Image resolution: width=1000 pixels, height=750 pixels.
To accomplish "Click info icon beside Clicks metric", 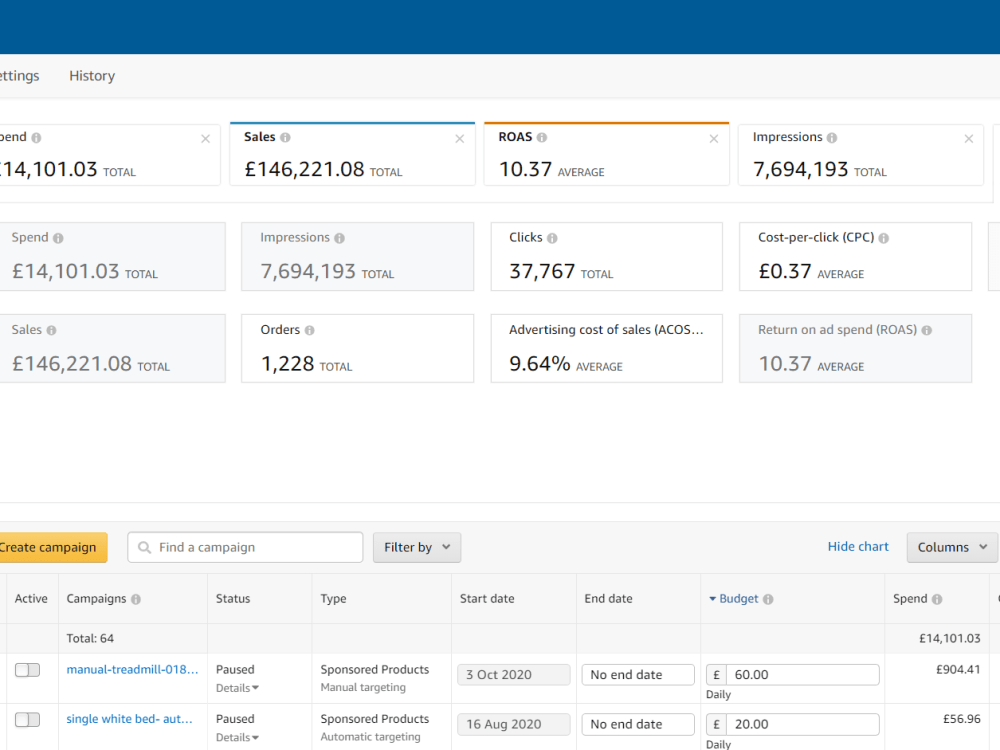I will pos(552,238).
